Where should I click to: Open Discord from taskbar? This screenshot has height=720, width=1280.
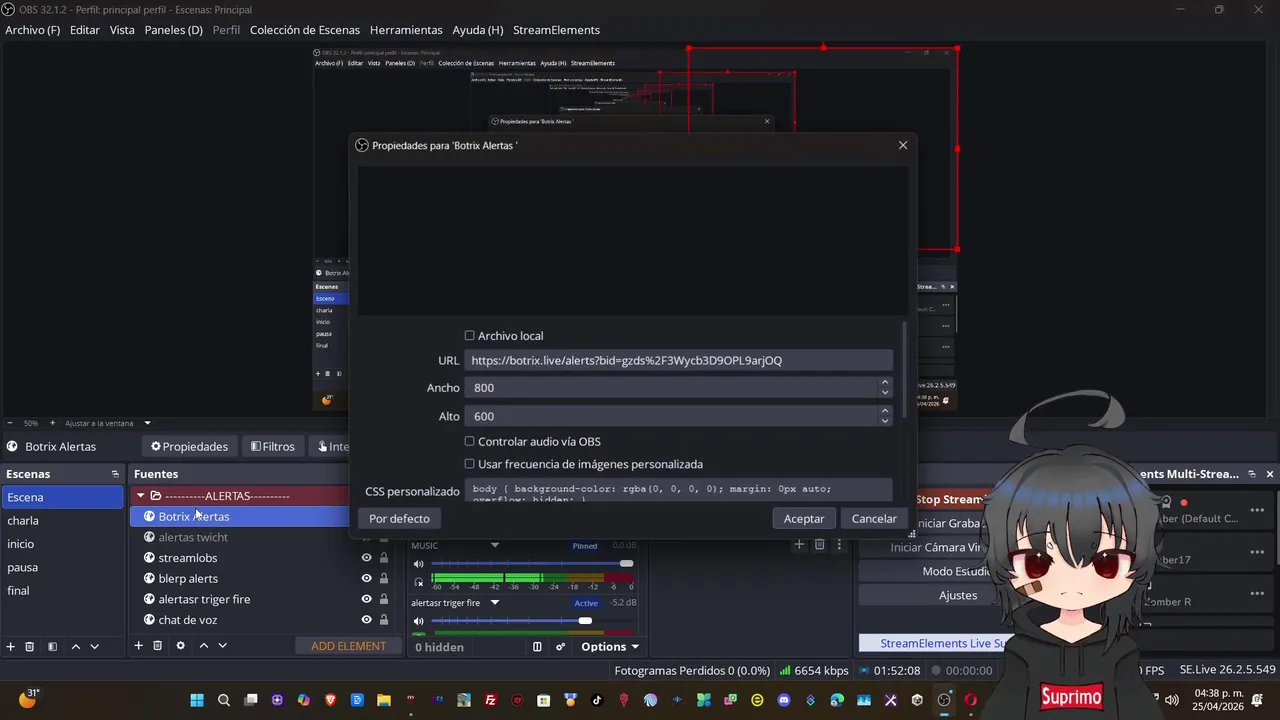point(784,700)
